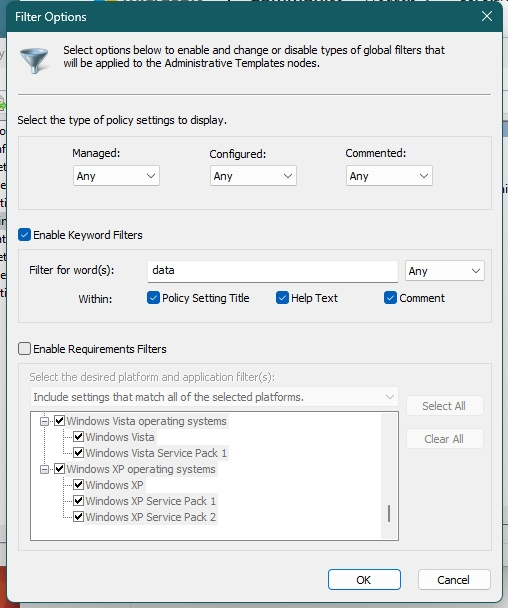Toggle Windows XP Service Pack 2 checkbox
The image size is (508, 608).
pos(78,516)
